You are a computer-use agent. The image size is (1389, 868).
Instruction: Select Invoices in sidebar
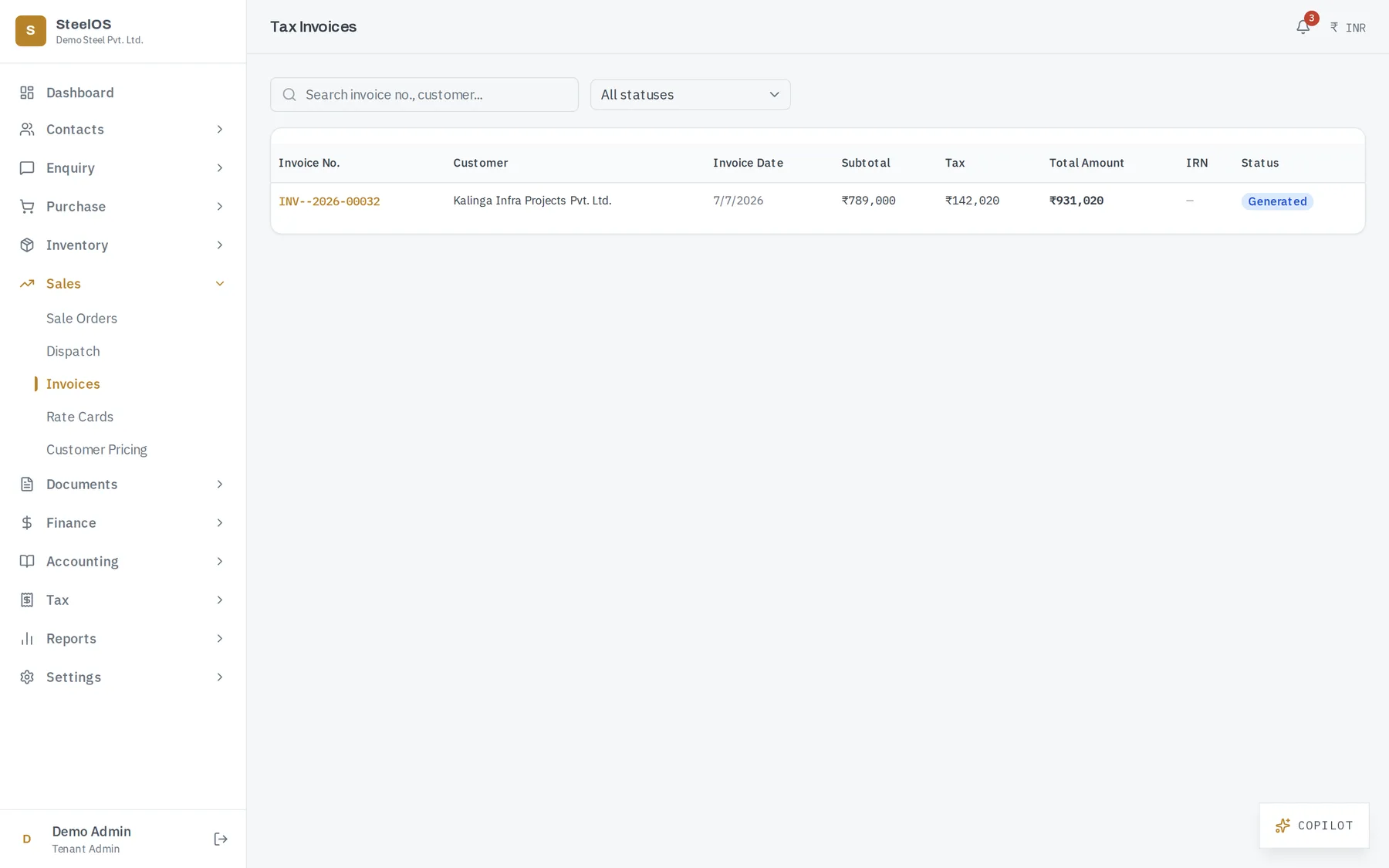tap(73, 383)
